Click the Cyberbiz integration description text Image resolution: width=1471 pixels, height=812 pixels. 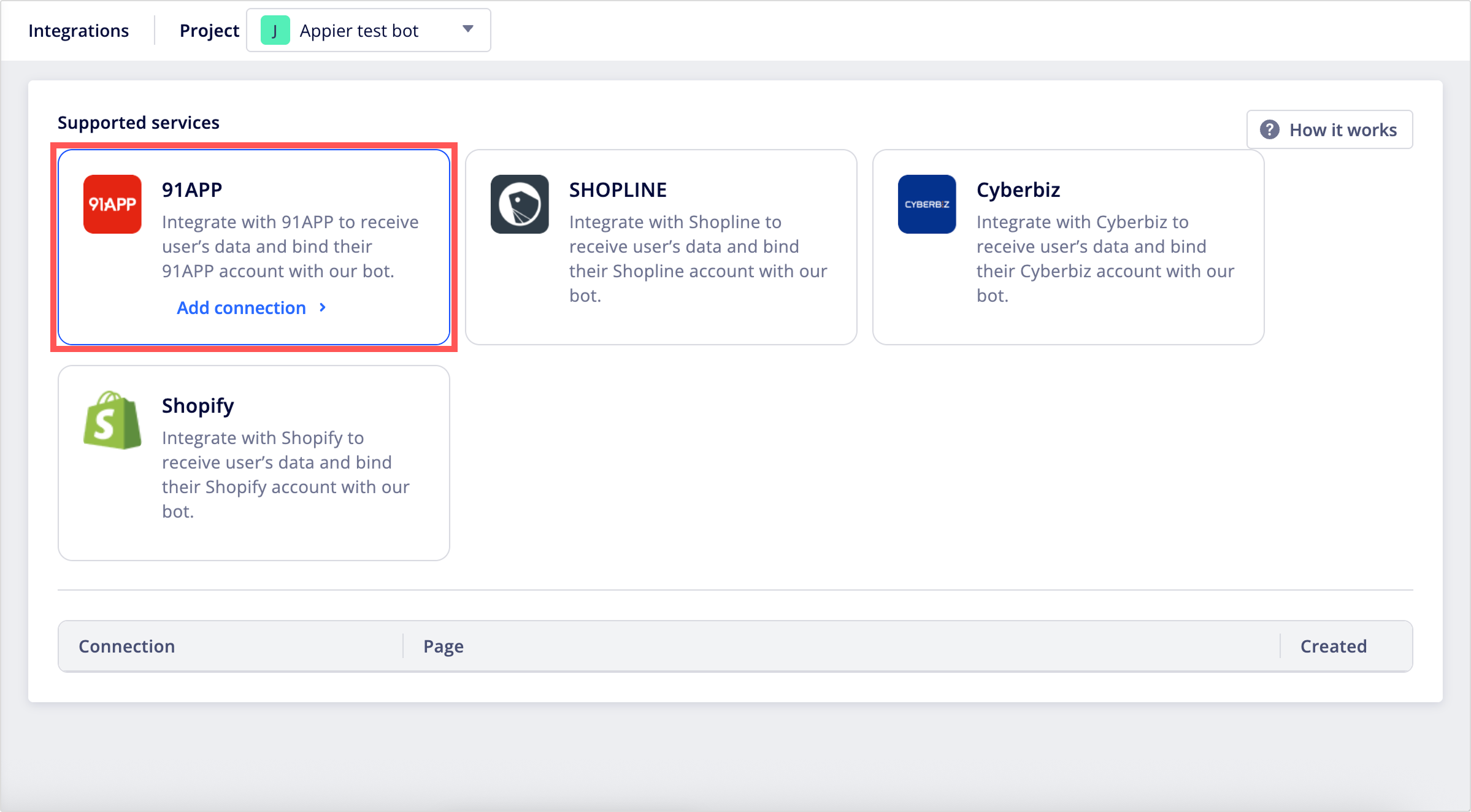(1105, 259)
